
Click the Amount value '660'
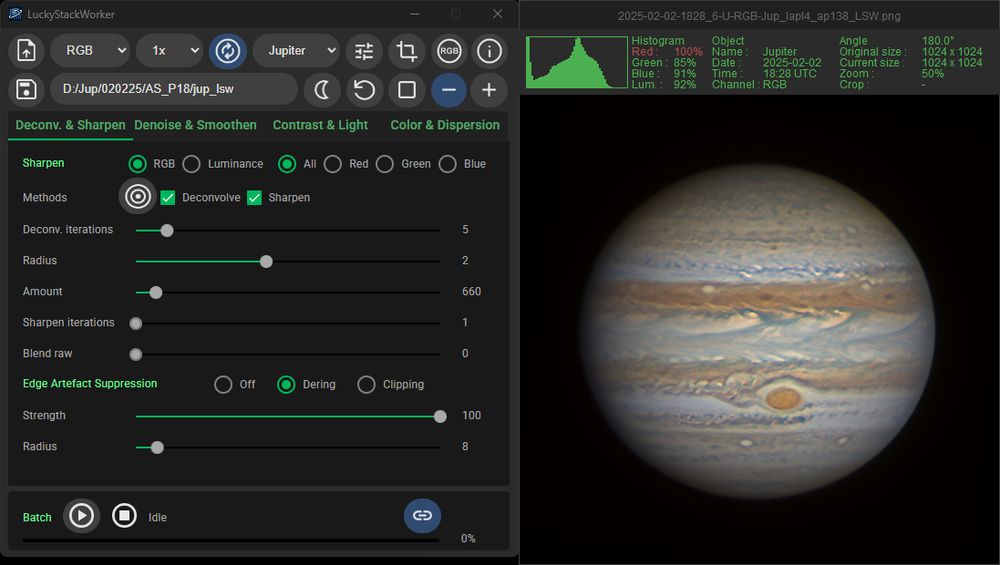(x=471, y=291)
